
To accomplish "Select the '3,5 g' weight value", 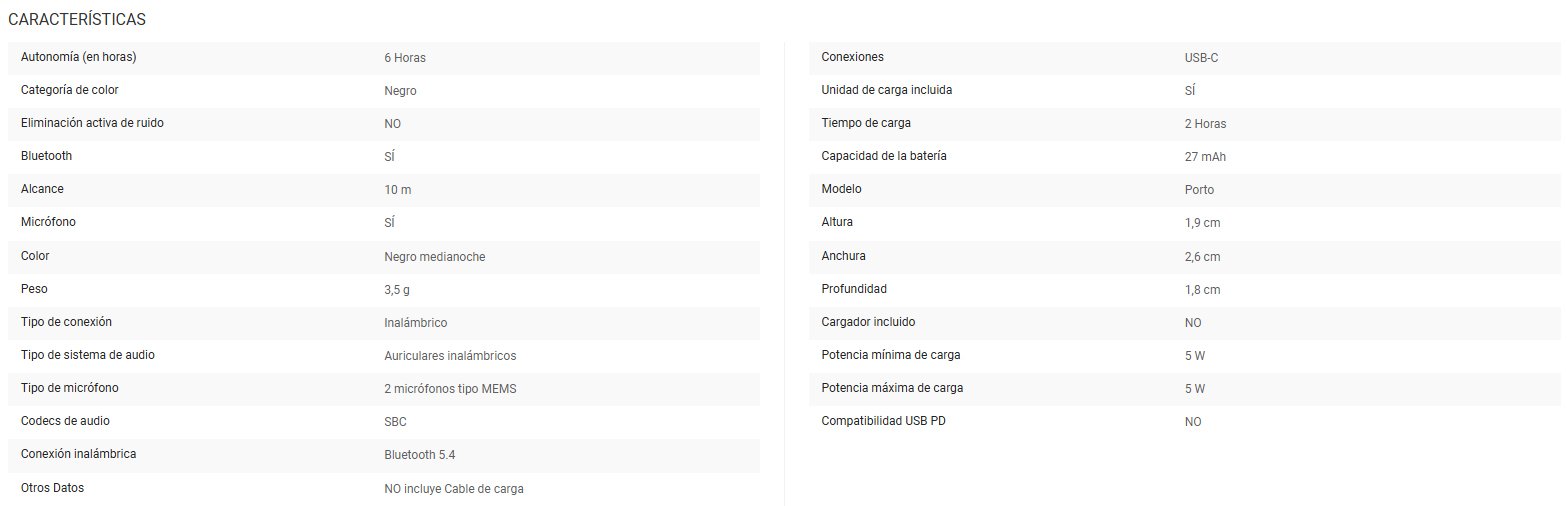I will (x=398, y=290).
